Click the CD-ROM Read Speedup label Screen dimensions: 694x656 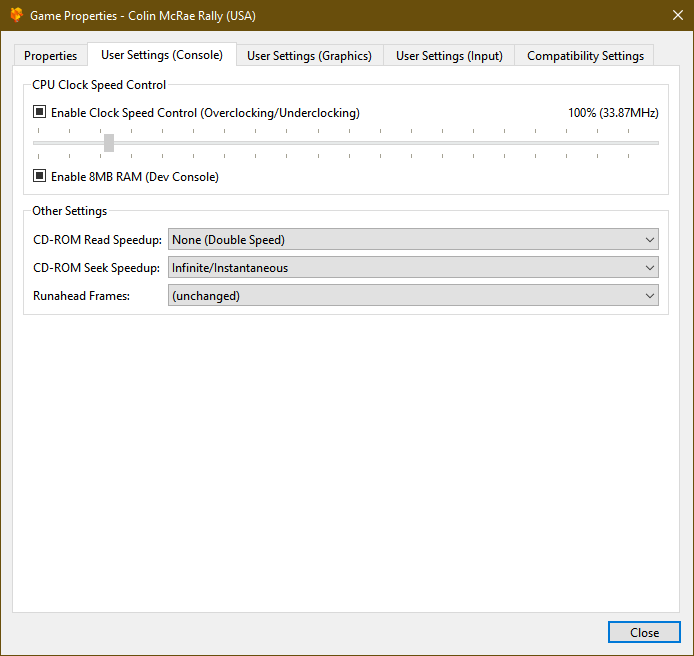[97, 240]
